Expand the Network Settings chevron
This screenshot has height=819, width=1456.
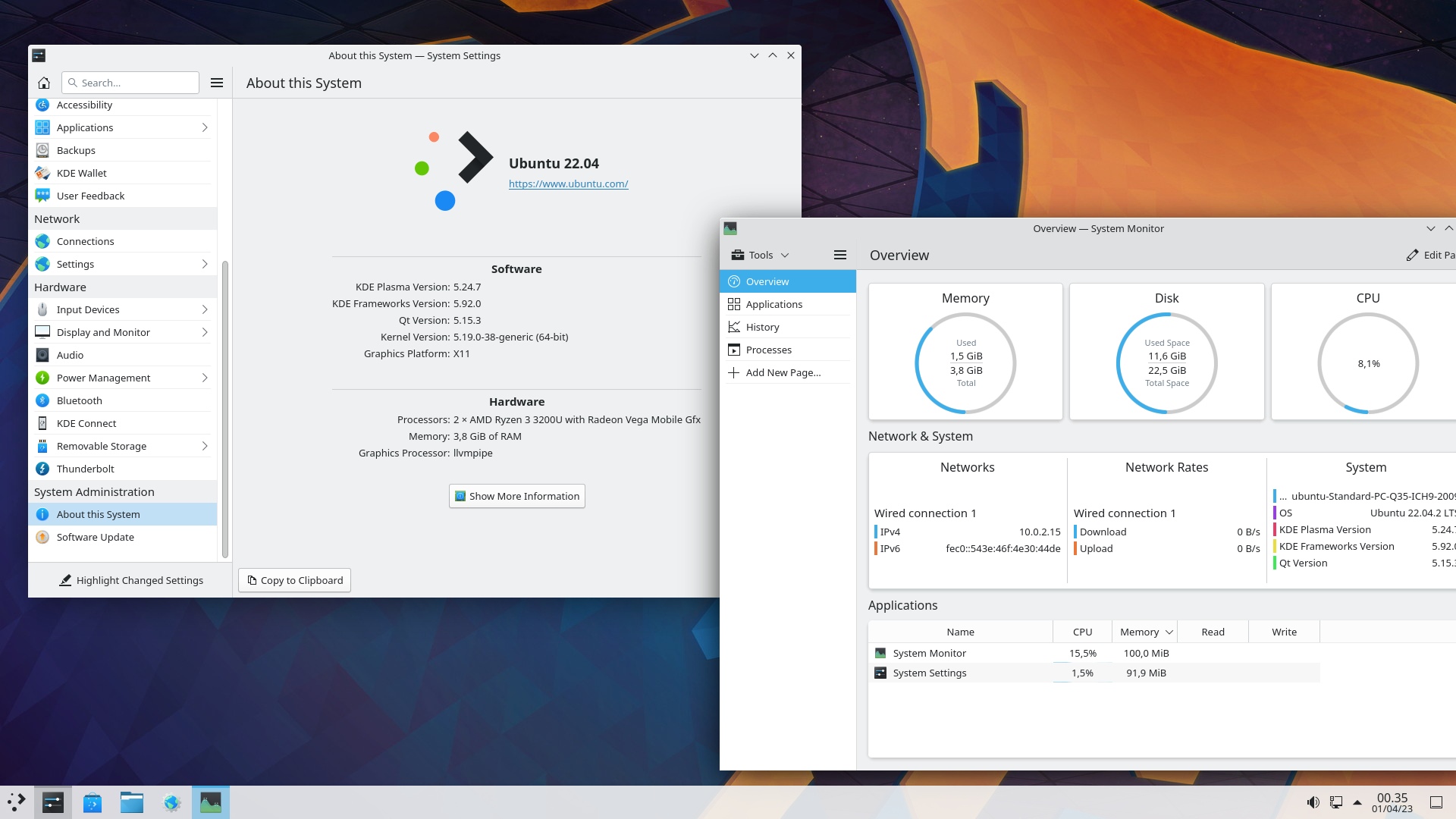(205, 264)
